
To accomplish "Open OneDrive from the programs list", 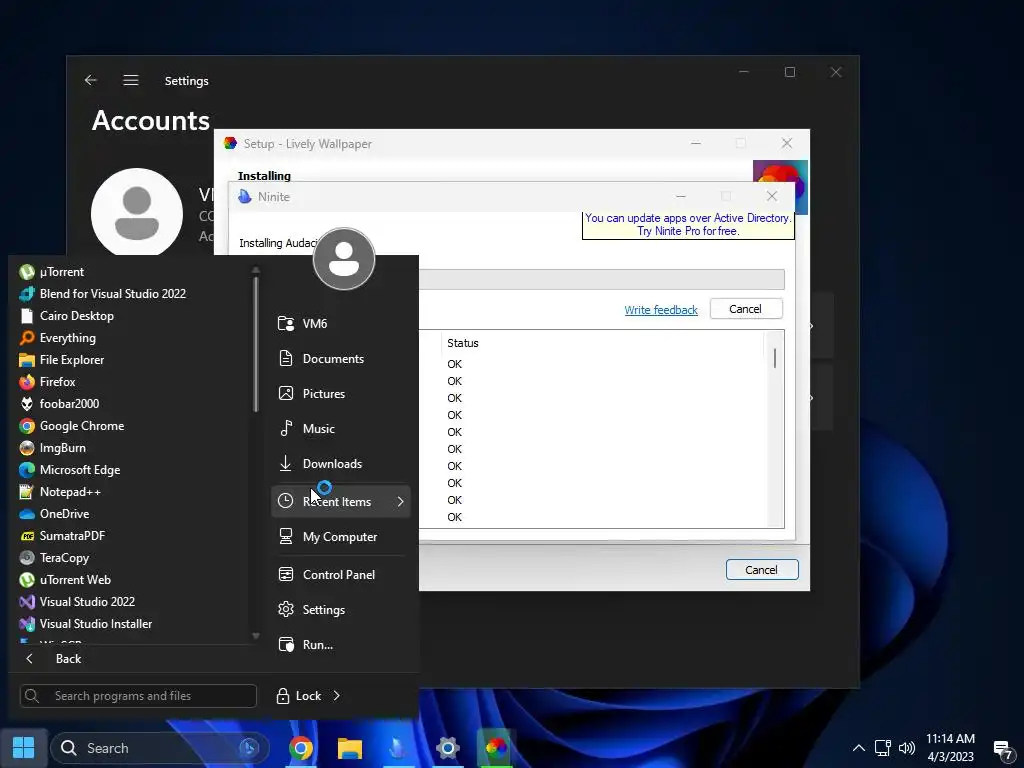I will click(55, 514).
